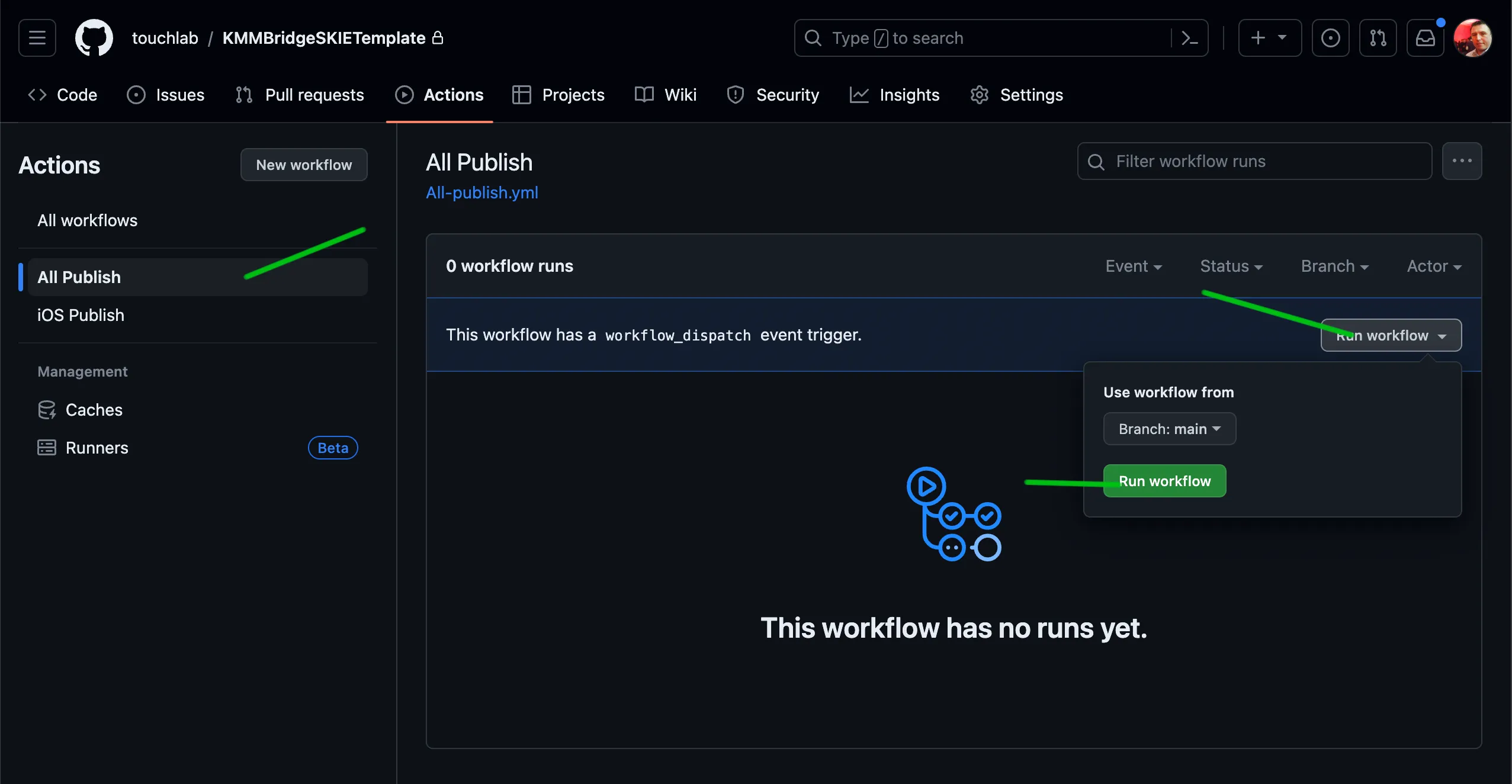Image resolution: width=1512 pixels, height=784 pixels.
Task: Click the Pull requests tab branch icon
Action: [x=244, y=95]
